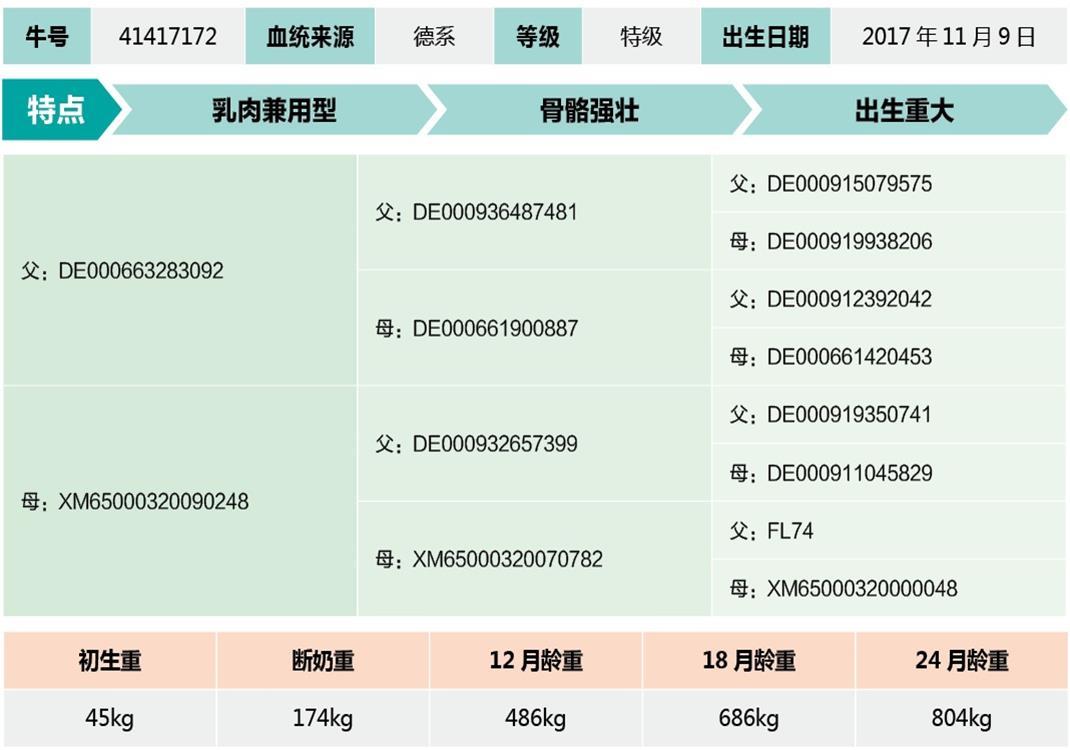
Task: Click the 特点 arrow label
Action: click(56, 110)
